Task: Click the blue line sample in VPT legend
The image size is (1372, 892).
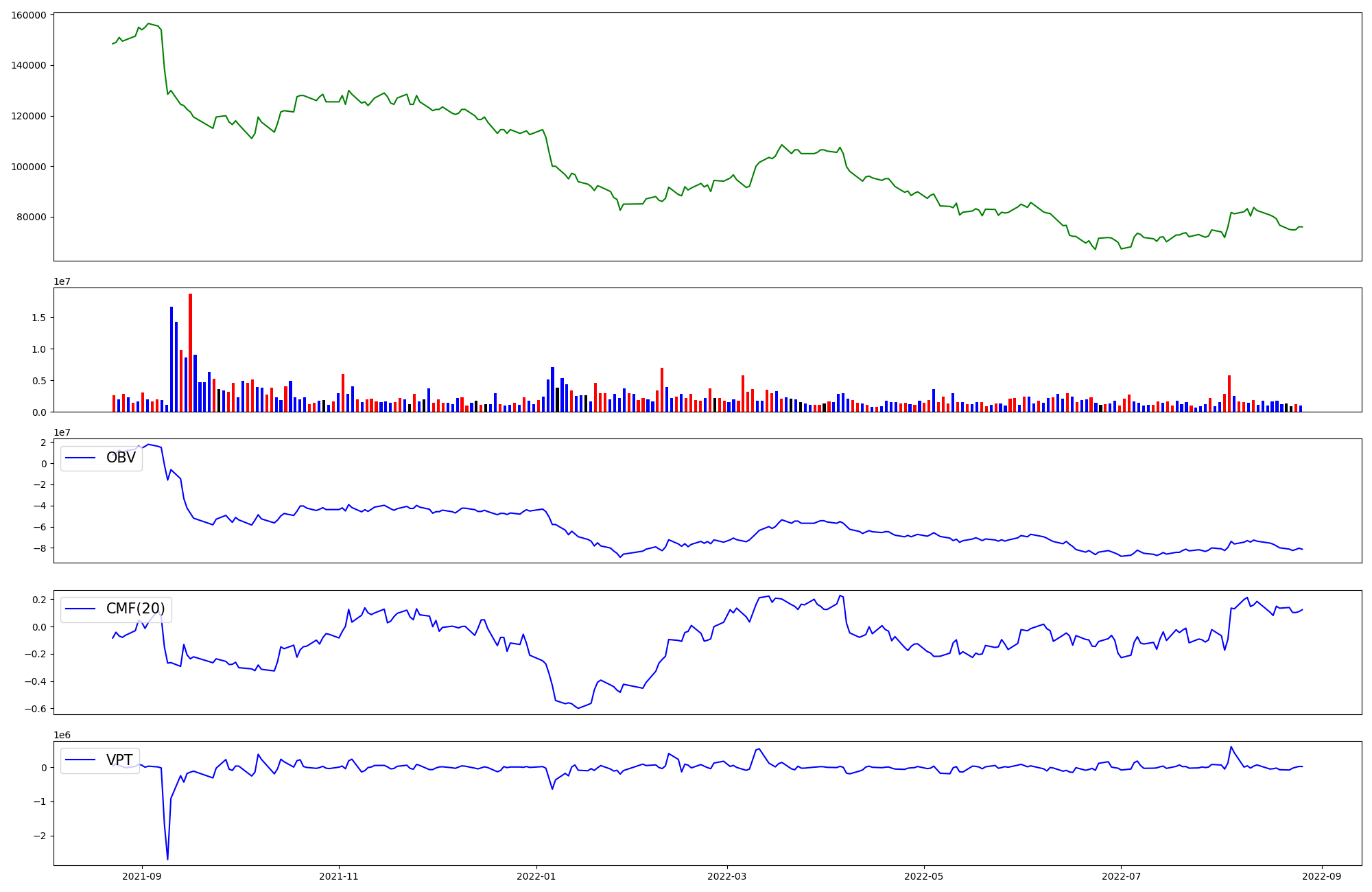Action: tap(80, 760)
